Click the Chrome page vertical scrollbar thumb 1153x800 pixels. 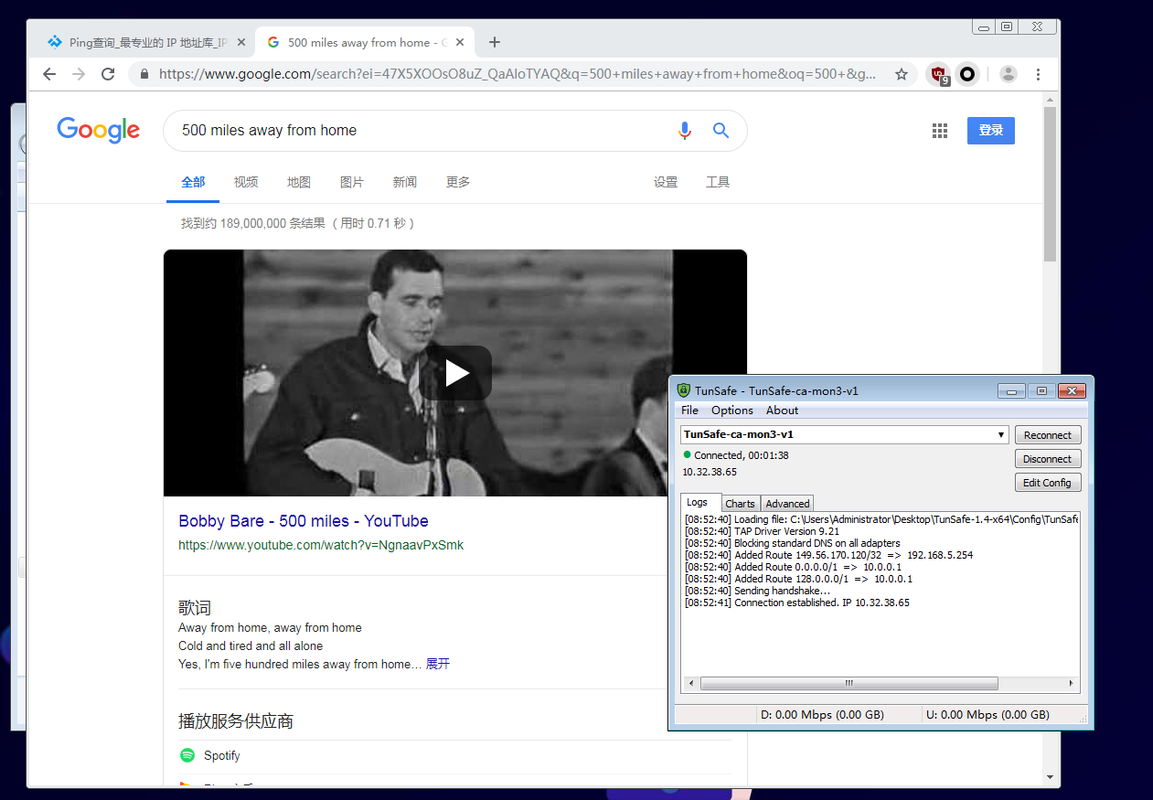pyautogui.click(x=1049, y=184)
